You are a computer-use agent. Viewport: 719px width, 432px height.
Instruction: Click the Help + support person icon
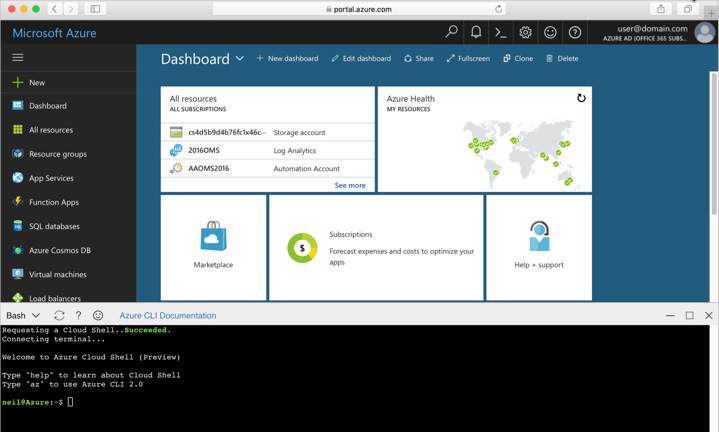[x=539, y=236]
